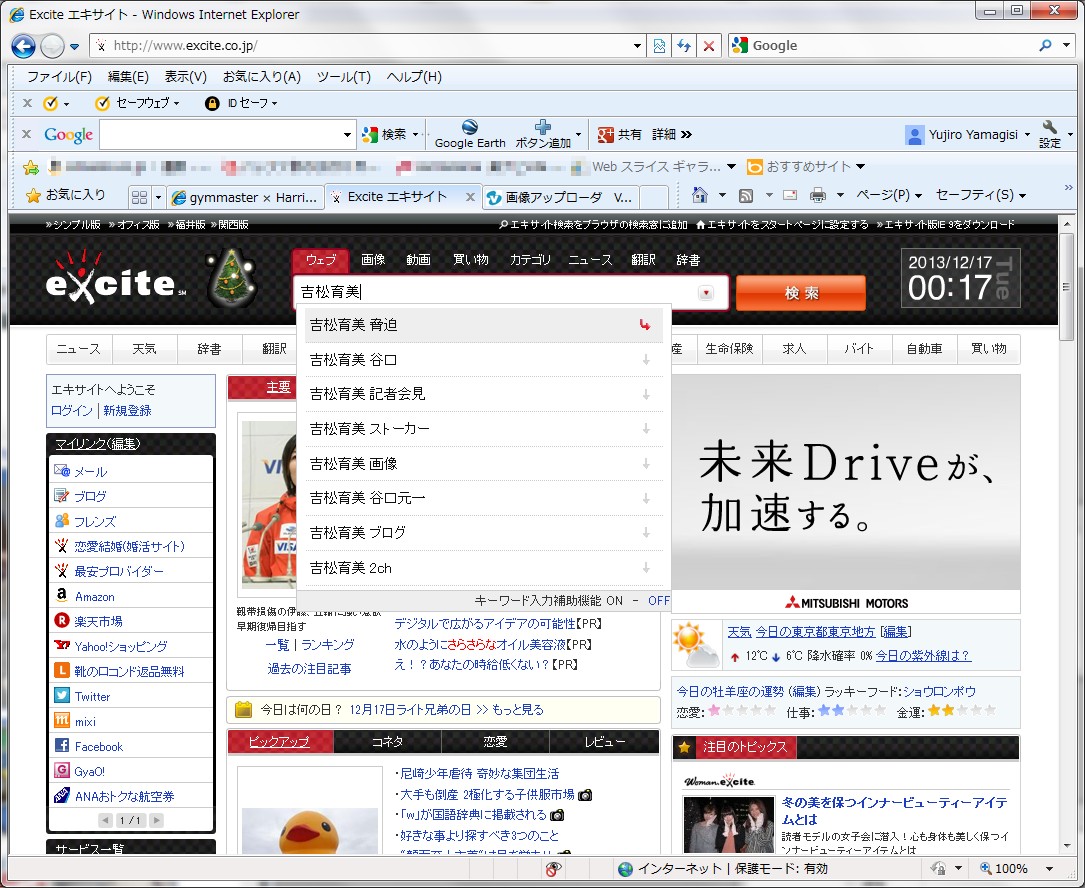This screenshot has width=1085, height=888.
Task: Click the Read mail envelope icon
Action: 790,196
